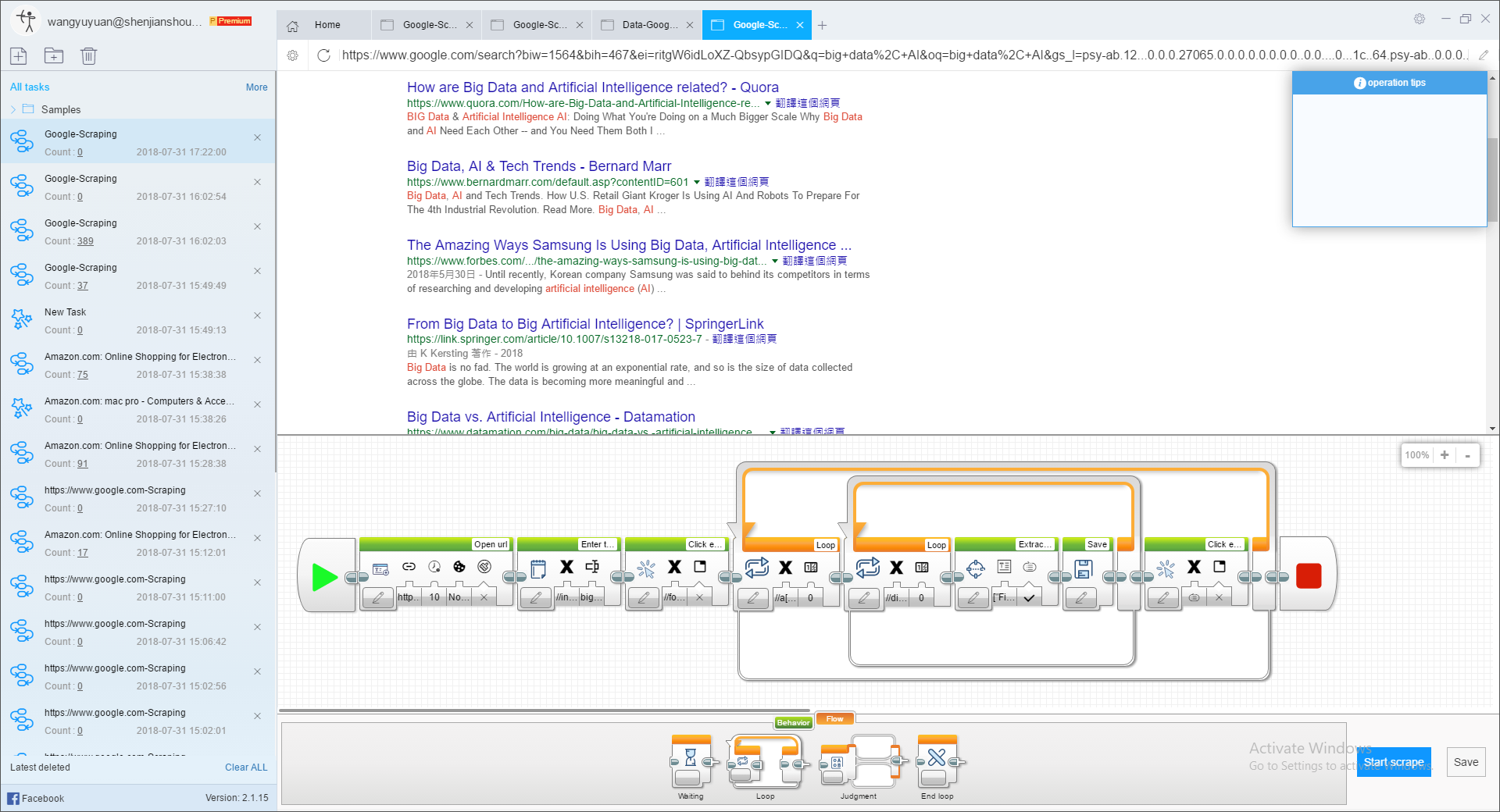Select the New Task item with Count 0

point(137,320)
